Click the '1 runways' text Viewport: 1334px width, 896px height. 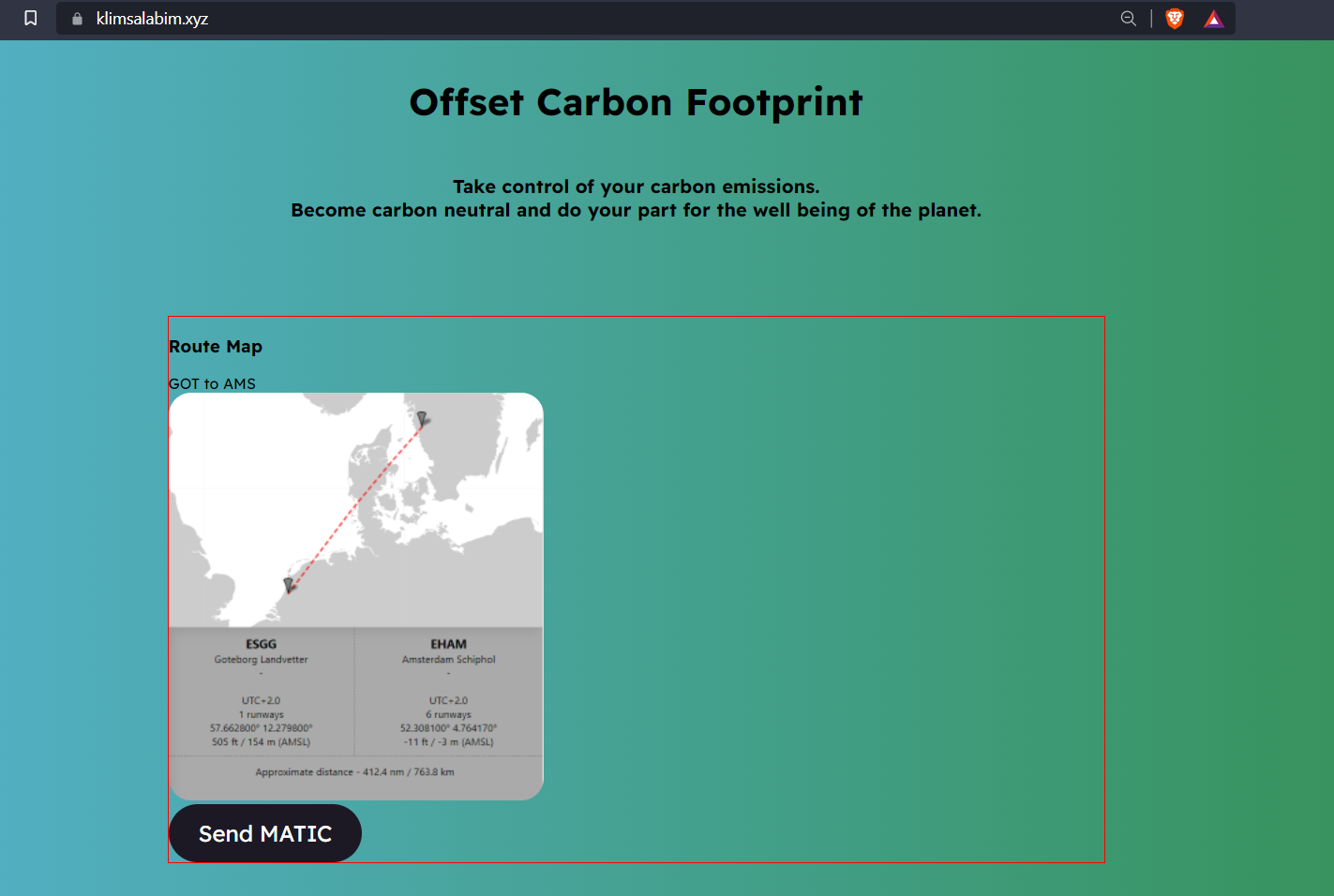coord(262,714)
